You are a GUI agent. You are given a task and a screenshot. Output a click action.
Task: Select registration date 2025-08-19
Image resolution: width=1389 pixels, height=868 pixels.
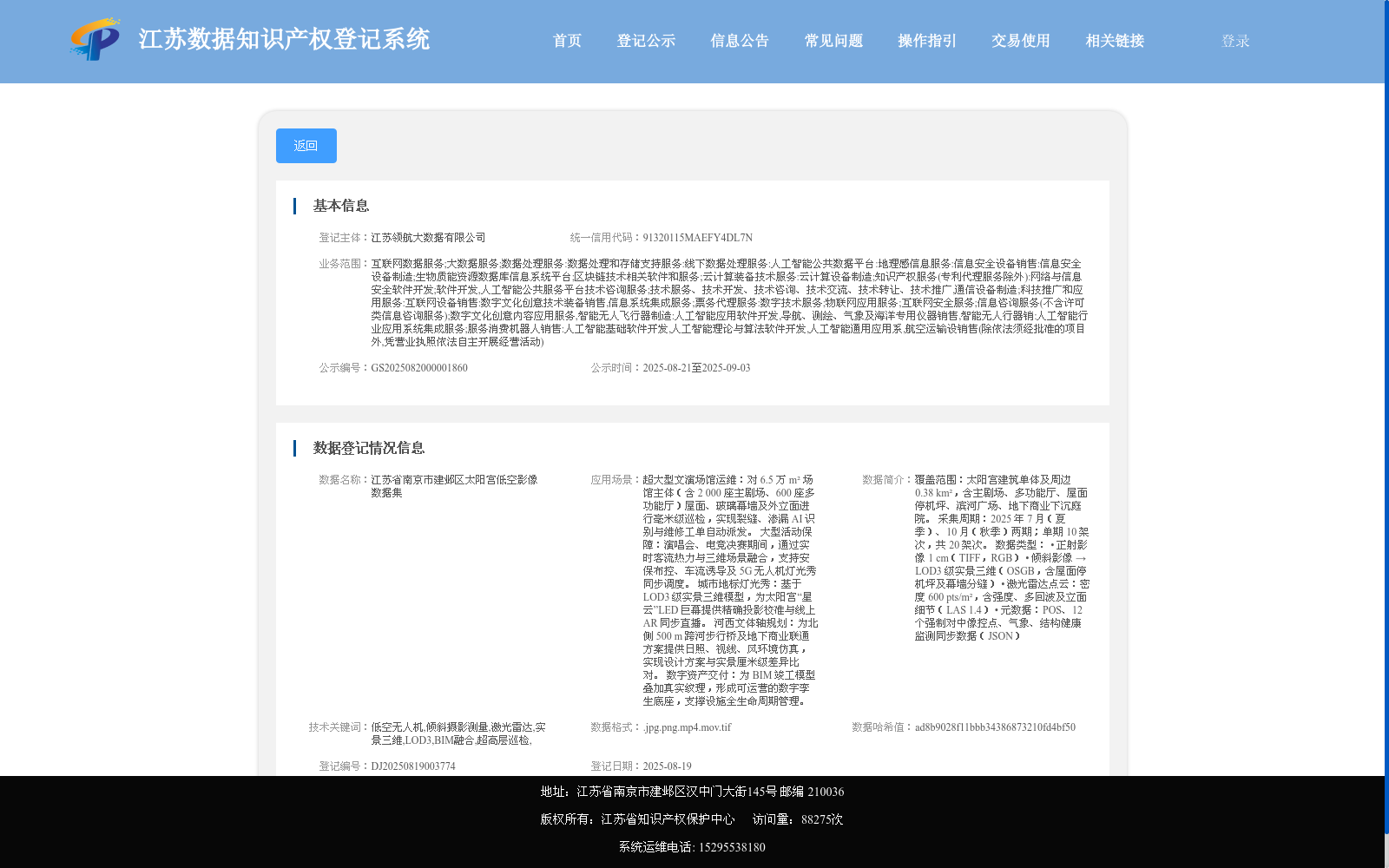tap(667, 766)
